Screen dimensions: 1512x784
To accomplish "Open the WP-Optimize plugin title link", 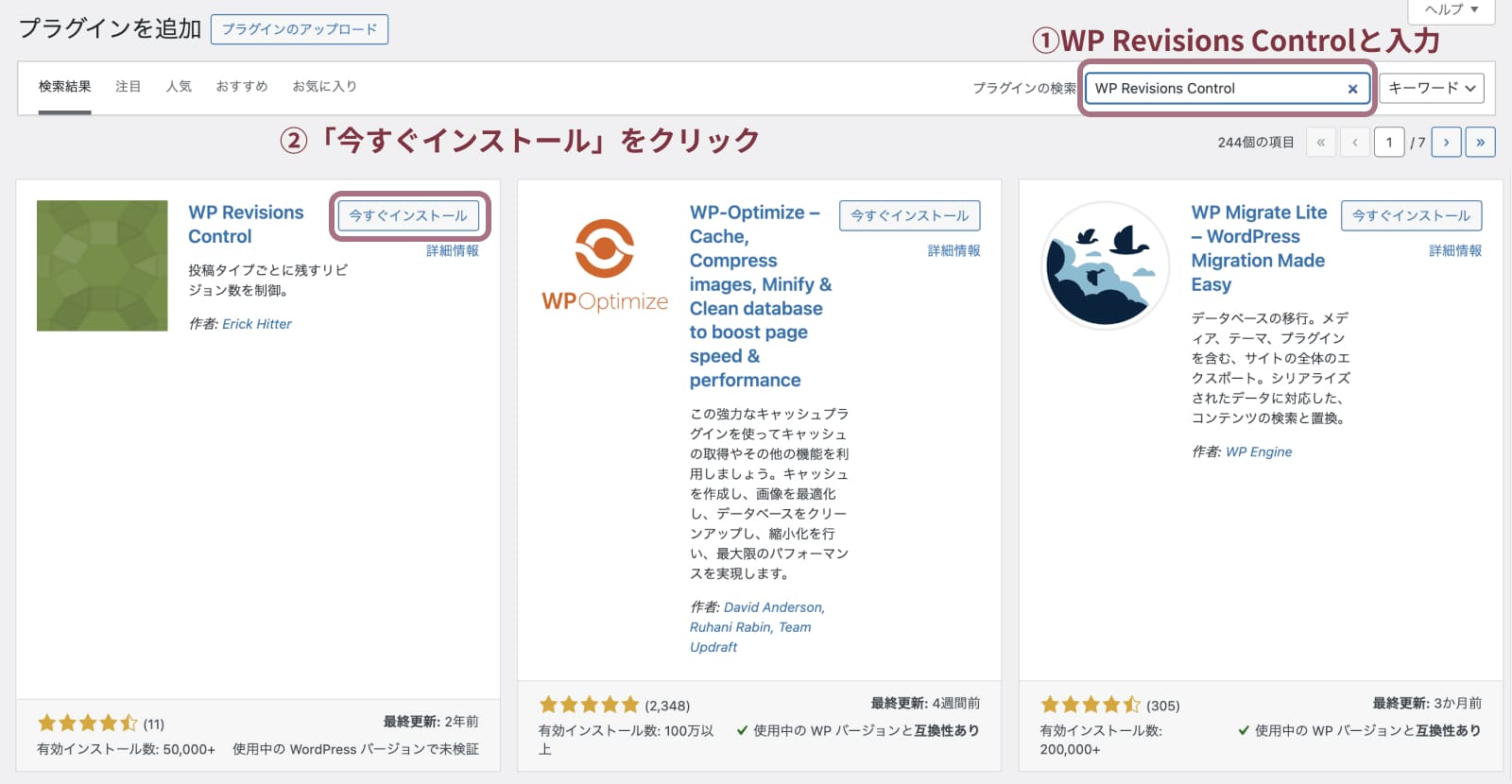I will point(761,297).
